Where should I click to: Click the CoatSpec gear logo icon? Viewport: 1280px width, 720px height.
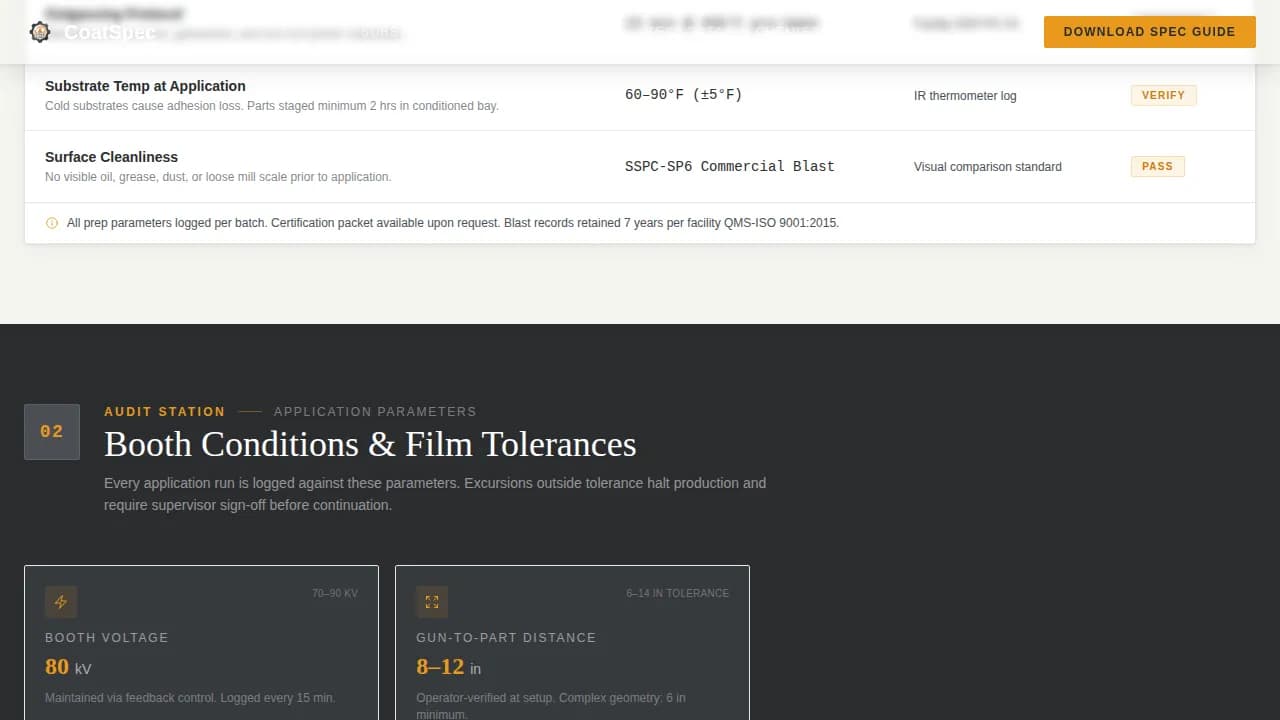[x=40, y=31]
